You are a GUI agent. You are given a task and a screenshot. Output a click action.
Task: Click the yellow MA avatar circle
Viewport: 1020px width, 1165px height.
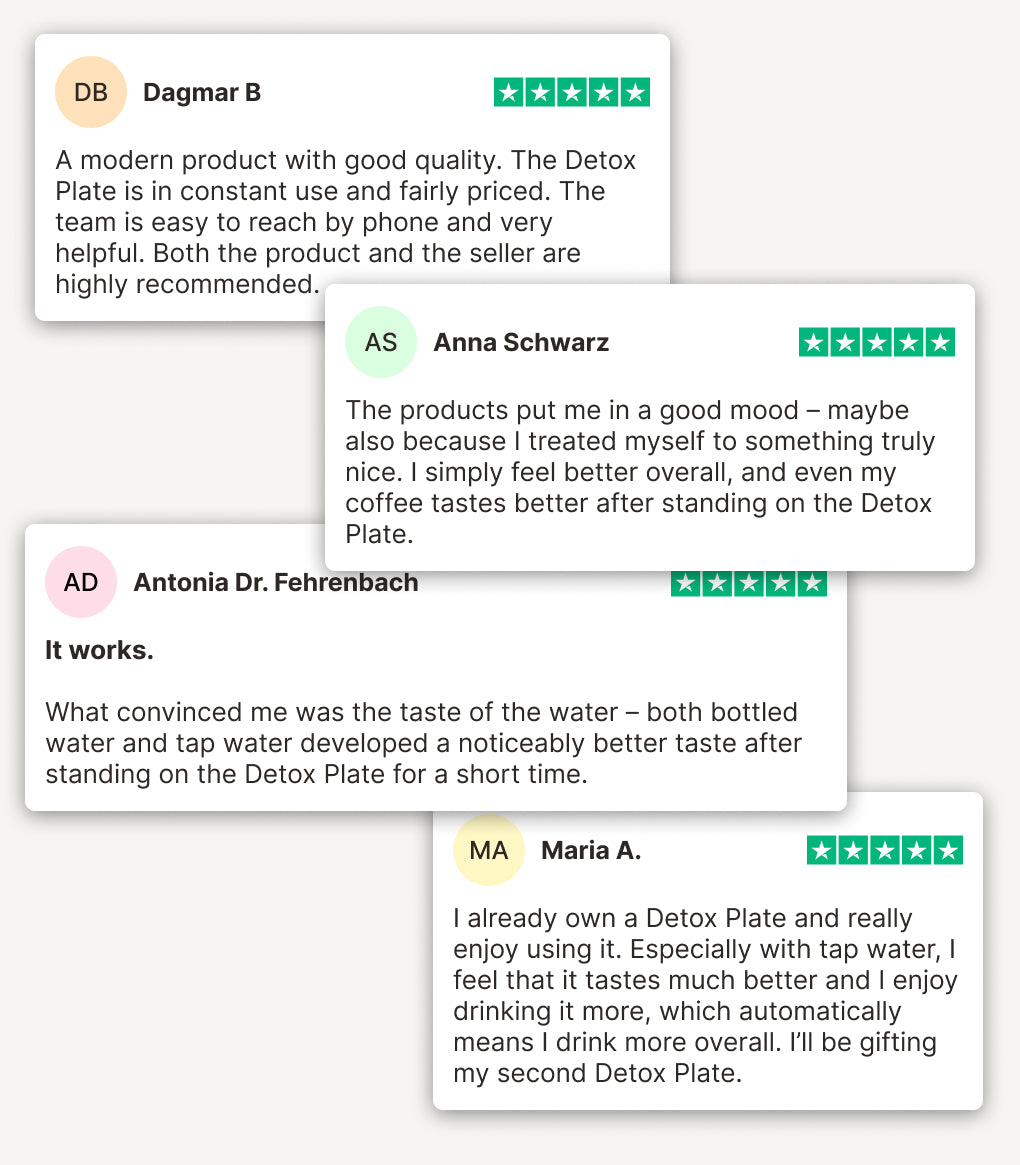point(489,851)
